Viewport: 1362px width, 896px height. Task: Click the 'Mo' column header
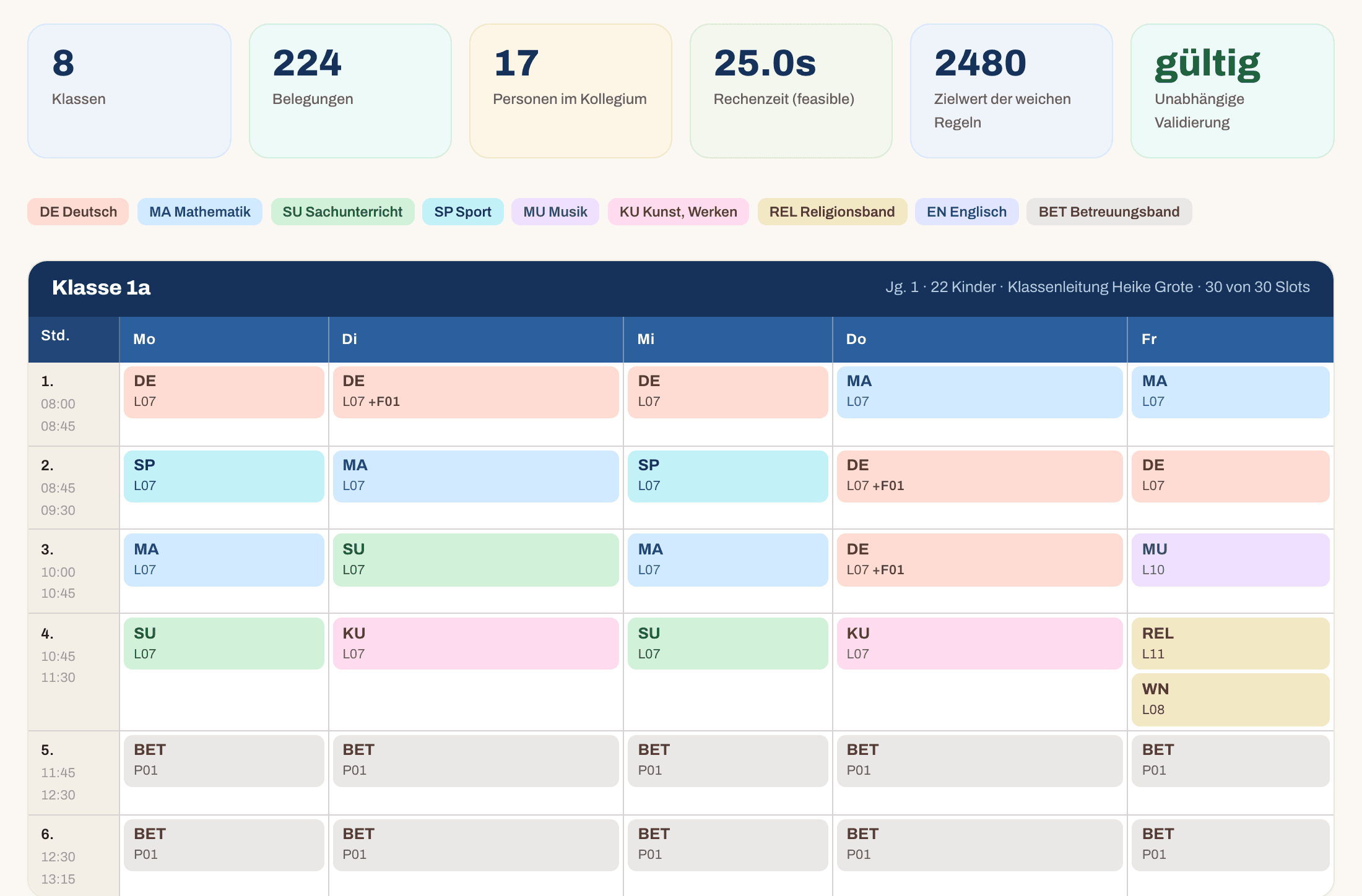point(224,339)
